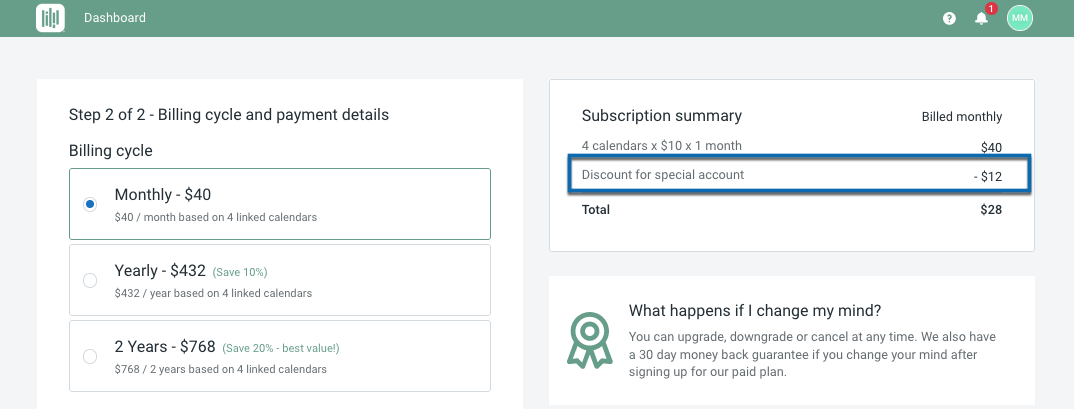Click the '4 calendars x $10 x 1 month' line
Viewport: 1074px width, 409px height.
click(x=662, y=146)
